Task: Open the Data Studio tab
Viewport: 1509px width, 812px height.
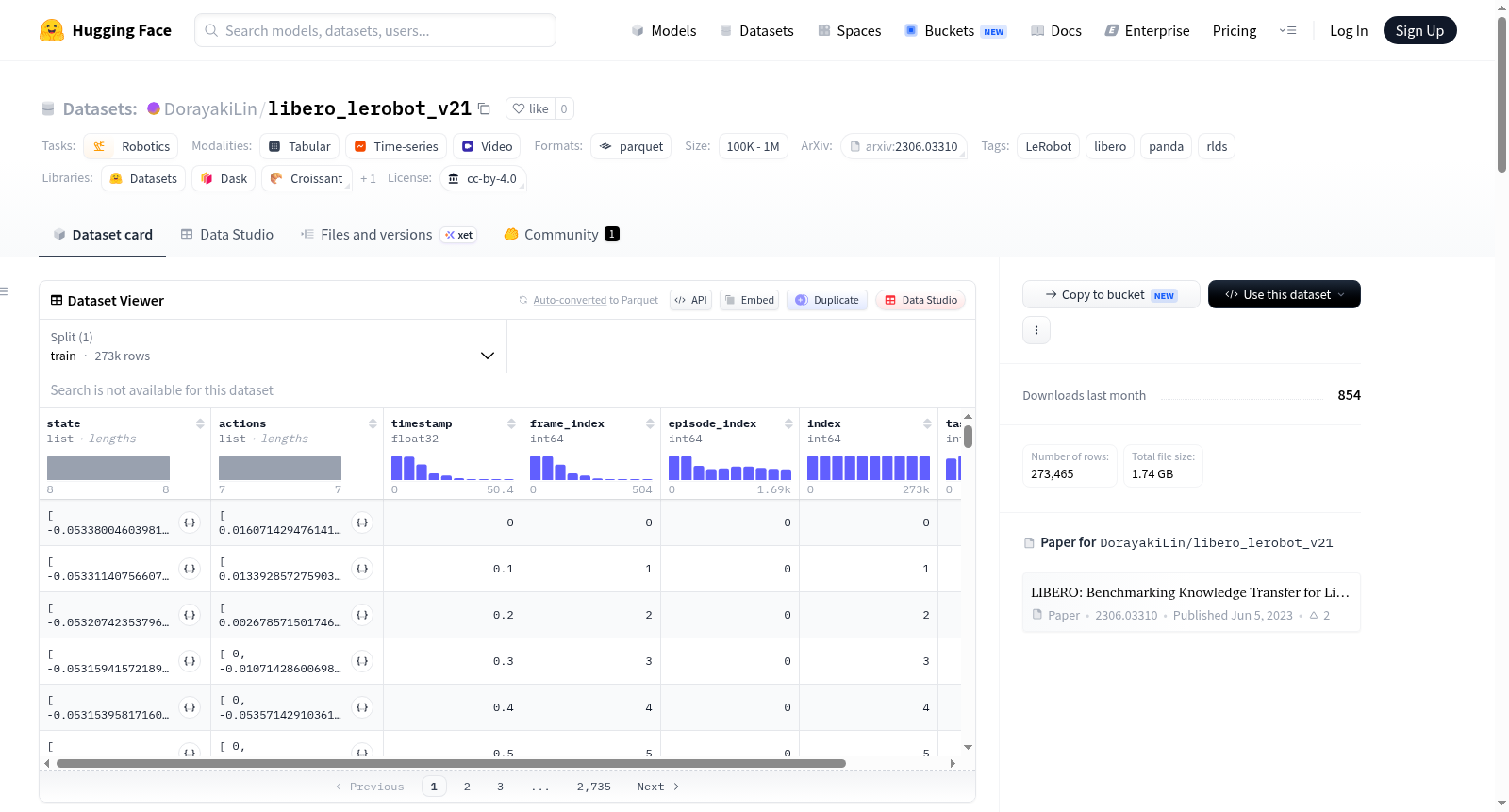Action: 227,235
